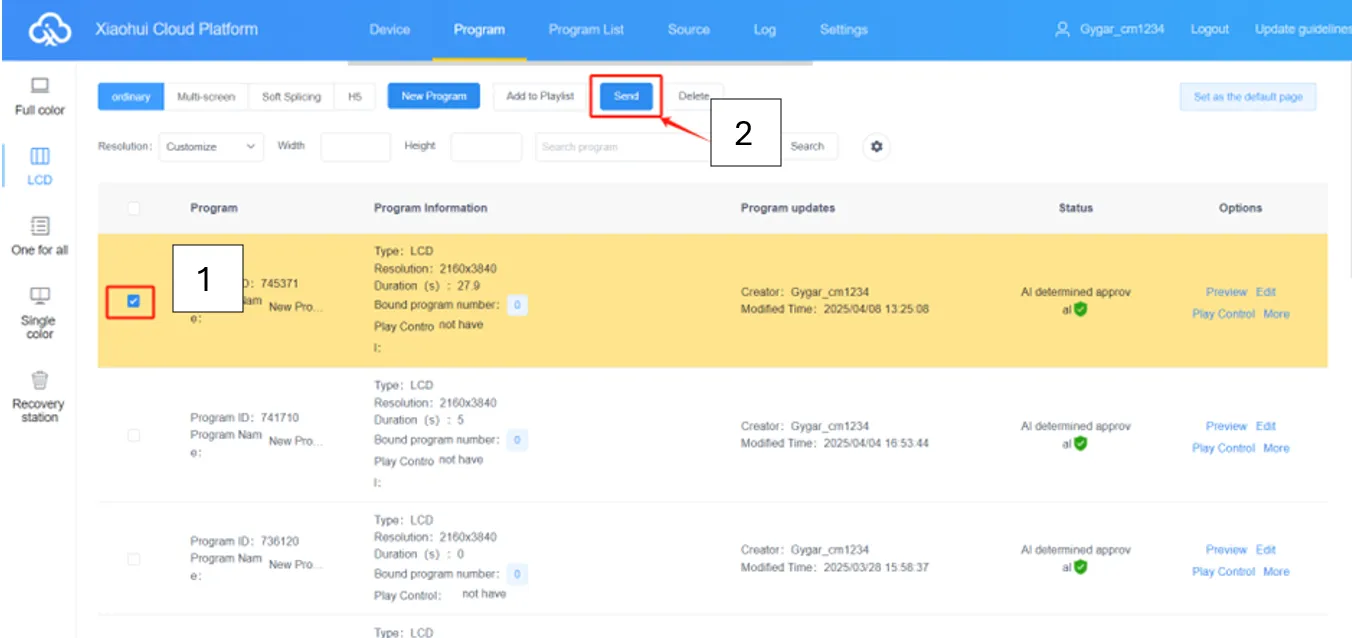1352x638 pixels.
Task: Click green approval shield for program 741710
Action: click(1081, 444)
